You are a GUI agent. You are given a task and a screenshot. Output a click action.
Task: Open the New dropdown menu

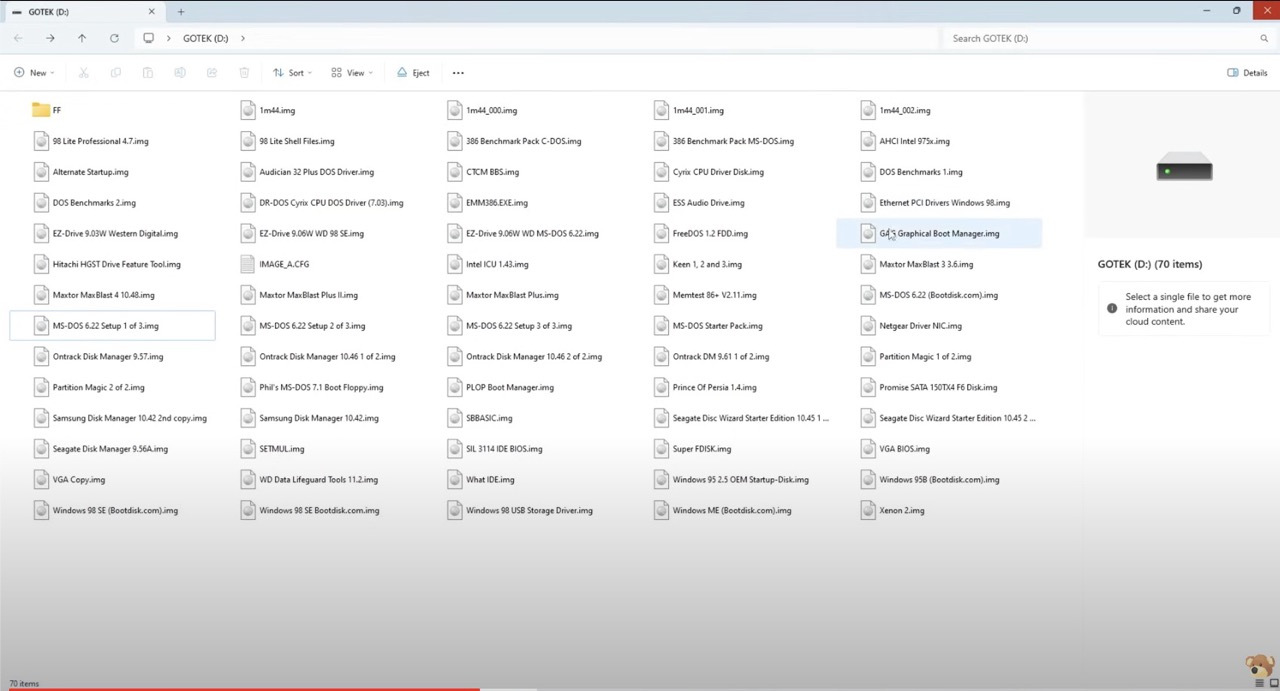click(33, 73)
